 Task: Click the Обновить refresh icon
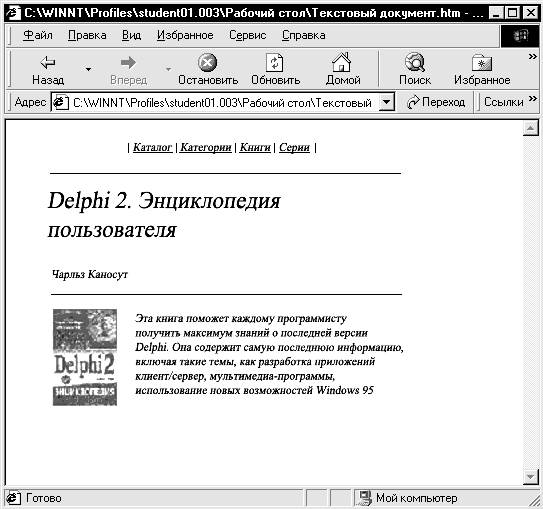click(x=275, y=63)
